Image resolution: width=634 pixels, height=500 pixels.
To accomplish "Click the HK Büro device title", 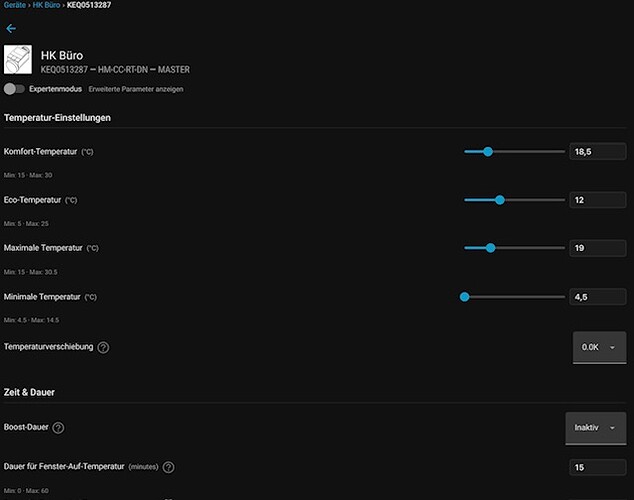I will [x=62, y=55].
